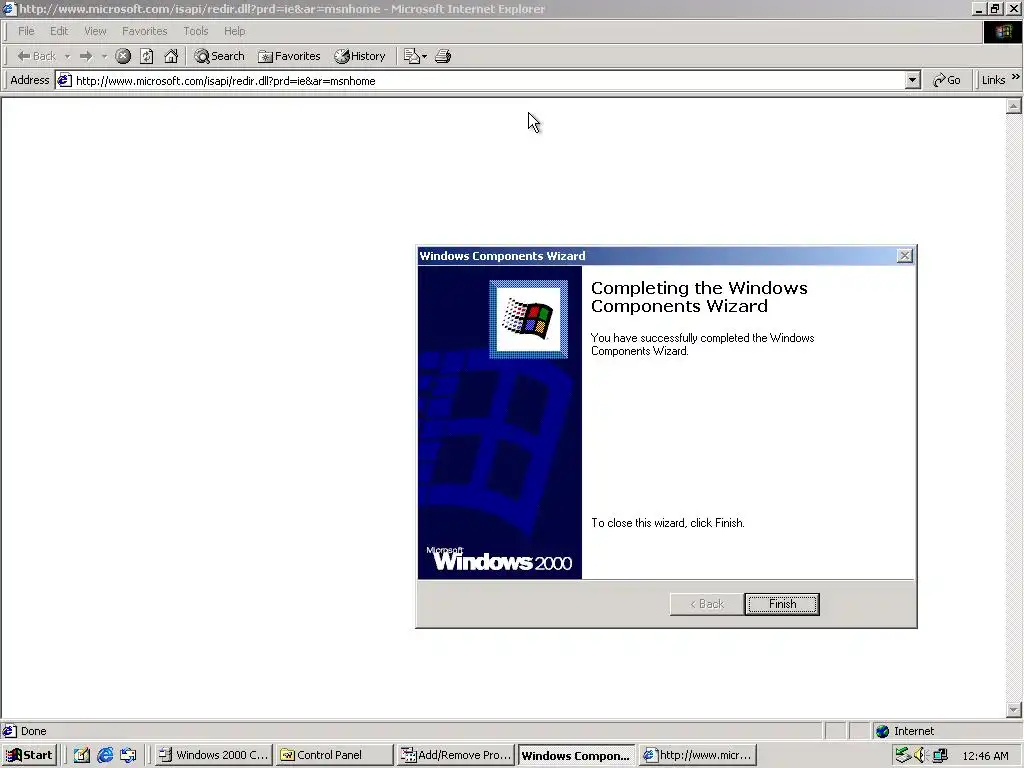Switch to Windows 2000 C... taskbar button
1024x768 pixels.
(x=214, y=755)
